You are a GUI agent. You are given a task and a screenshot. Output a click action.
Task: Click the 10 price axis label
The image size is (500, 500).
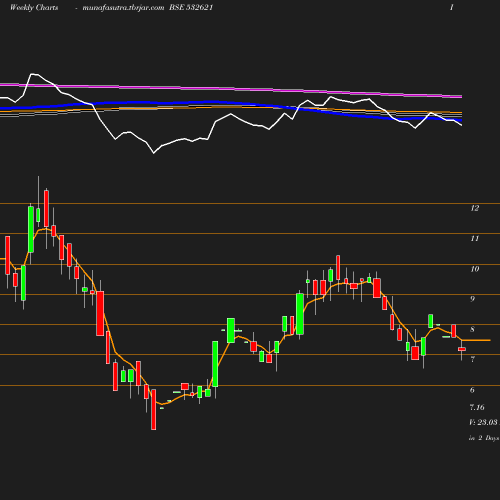[475, 269]
